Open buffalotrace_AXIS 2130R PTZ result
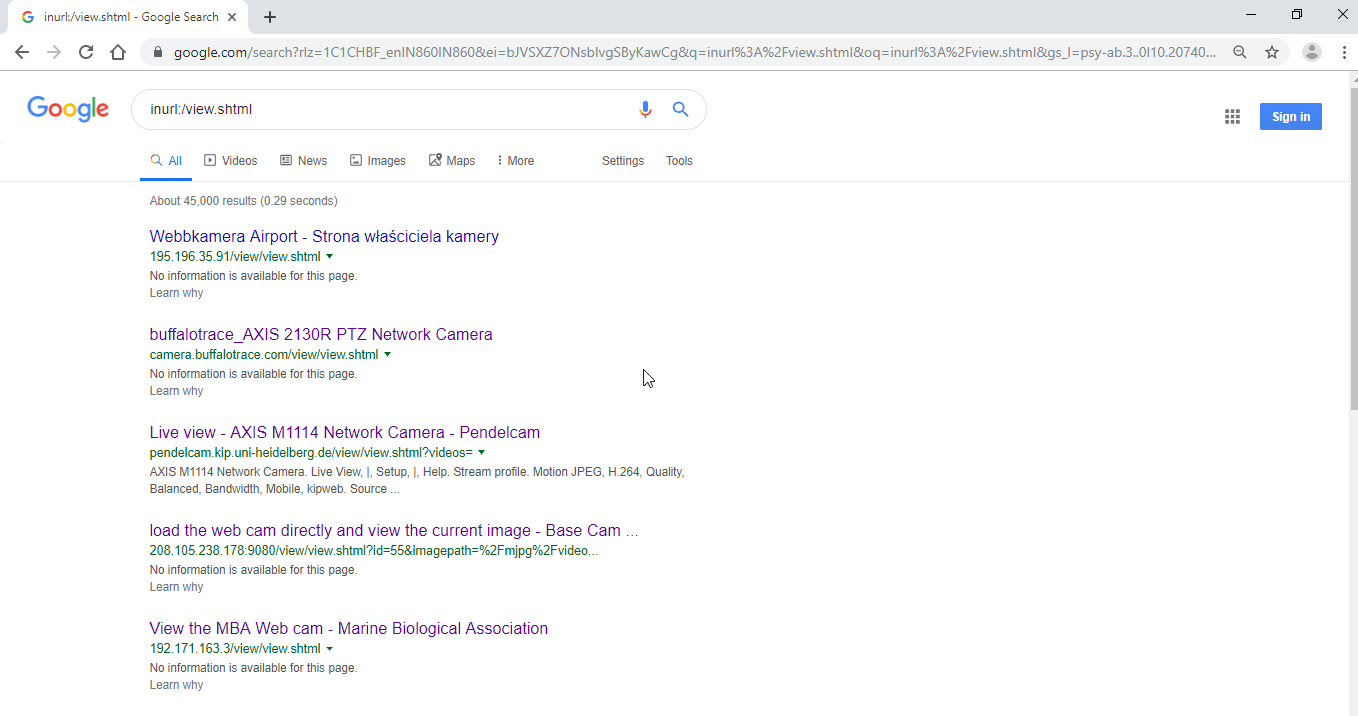The width and height of the screenshot is (1358, 716). pyautogui.click(x=321, y=334)
